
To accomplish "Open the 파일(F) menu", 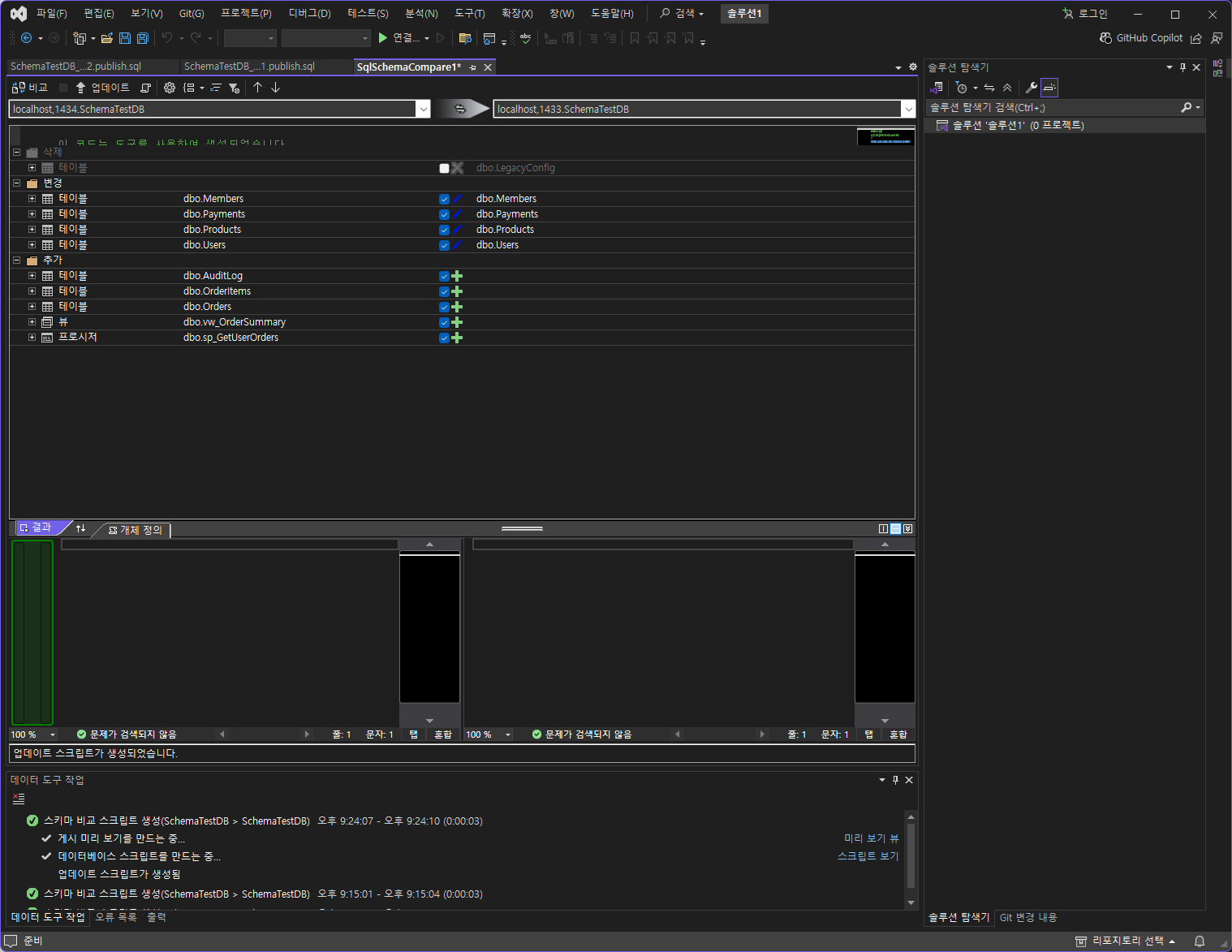I will [x=52, y=14].
